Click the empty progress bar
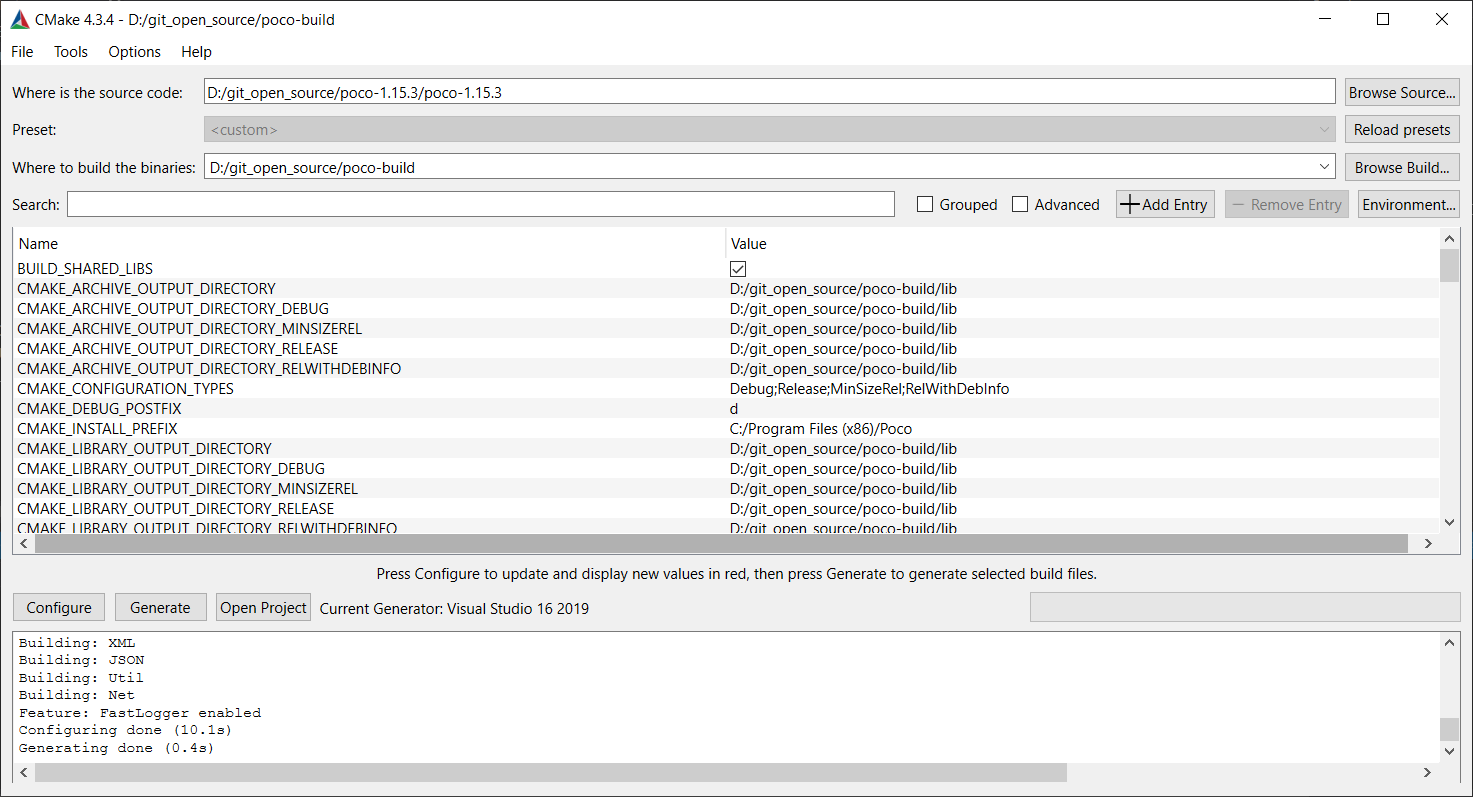The width and height of the screenshot is (1473, 797). [x=1245, y=607]
